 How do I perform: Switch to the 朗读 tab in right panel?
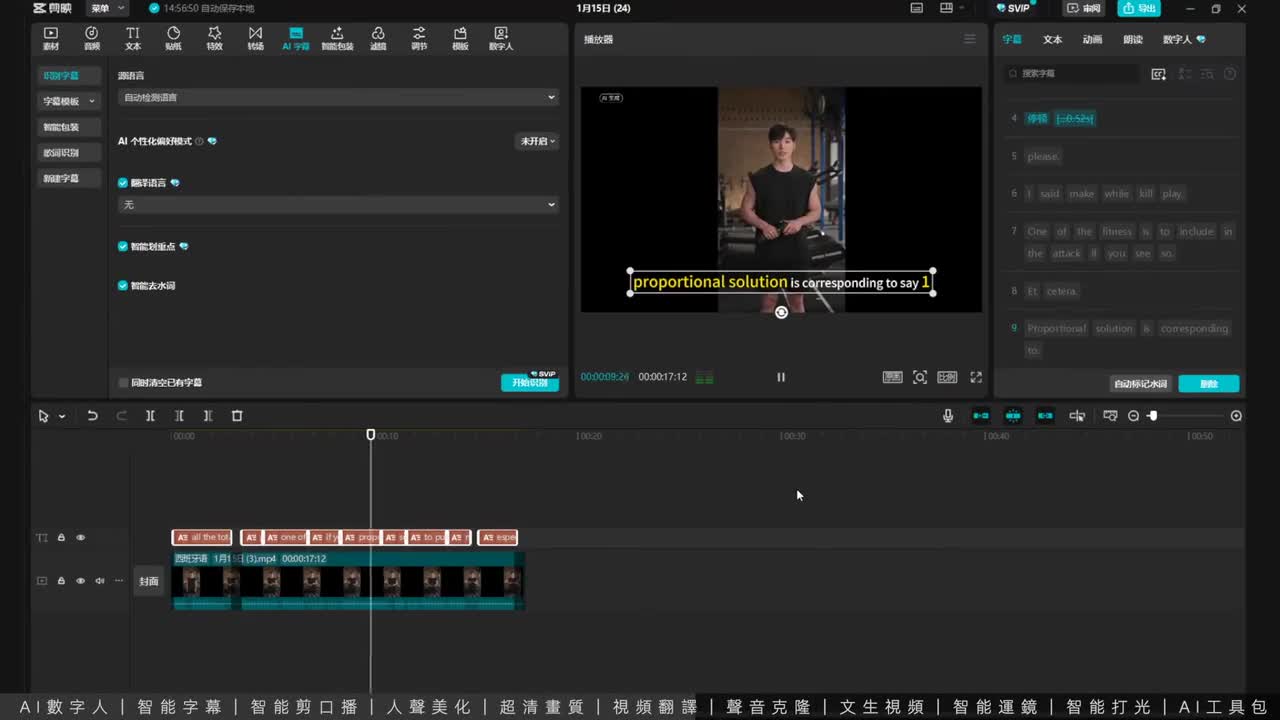point(1132,40)
